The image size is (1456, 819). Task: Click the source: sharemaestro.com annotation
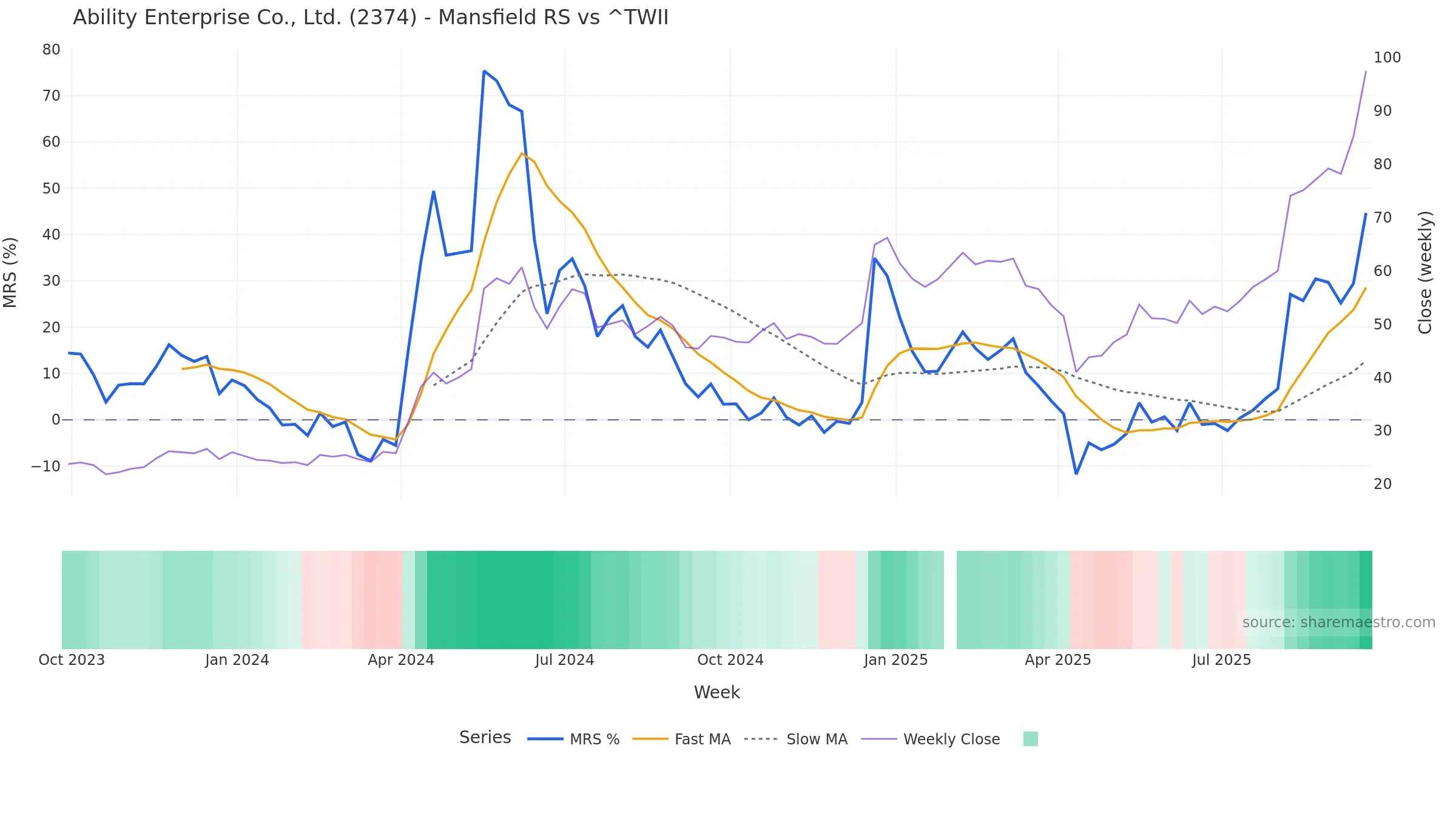tap(1338, 622)
